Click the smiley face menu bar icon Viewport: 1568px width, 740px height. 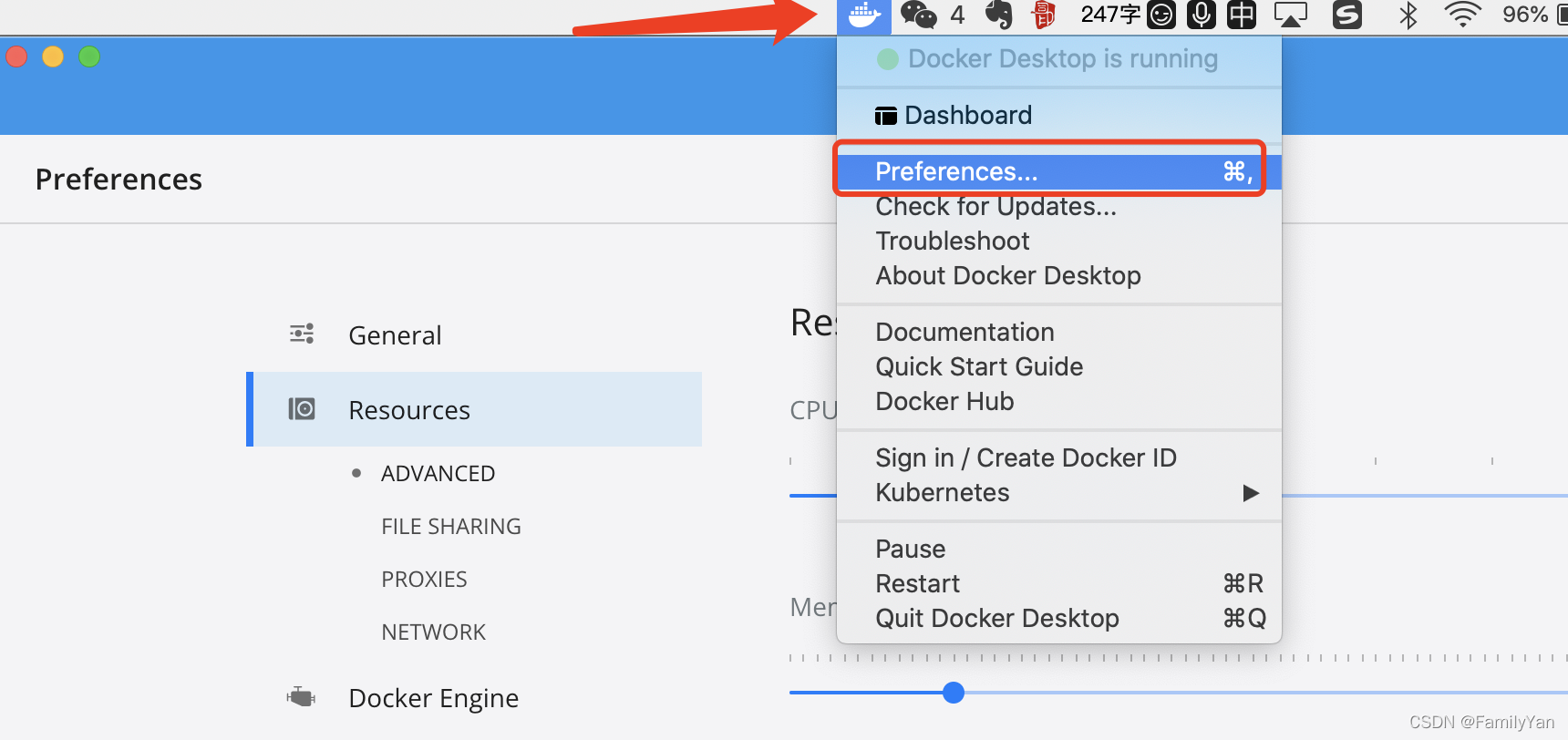click(1161, 15)
